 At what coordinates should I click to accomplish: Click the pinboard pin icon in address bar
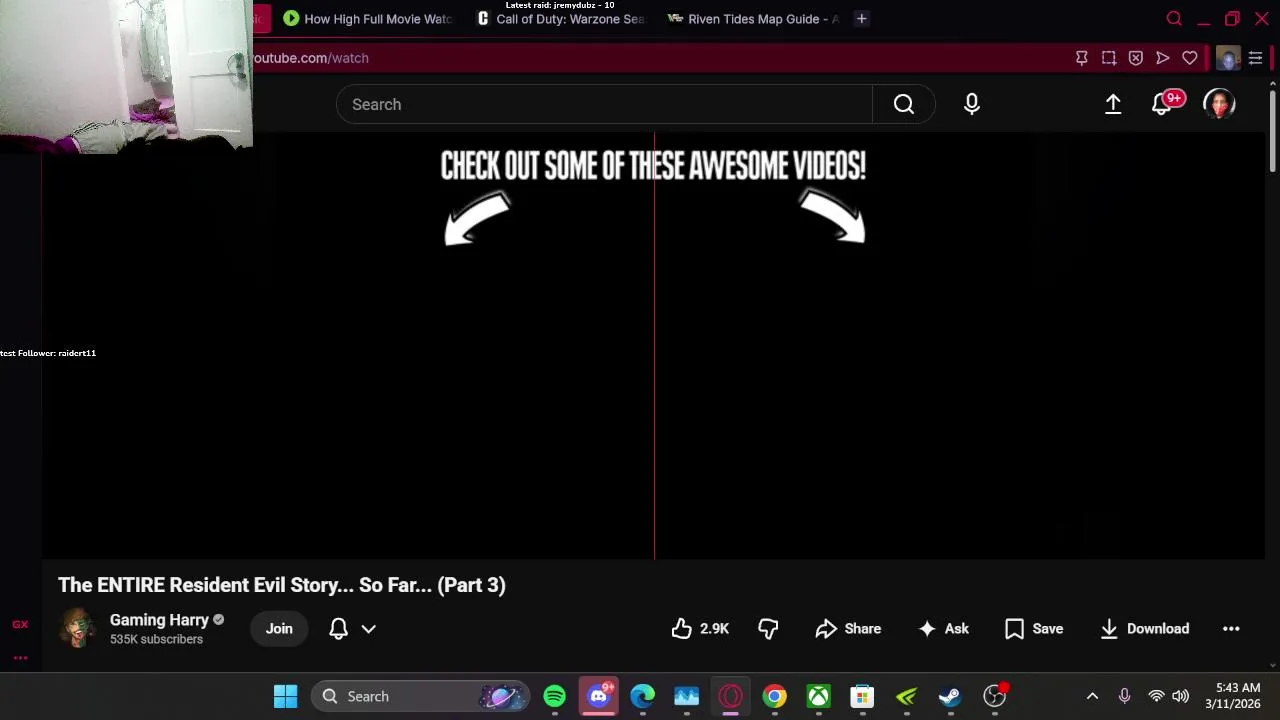click(x=1082, y=58)
